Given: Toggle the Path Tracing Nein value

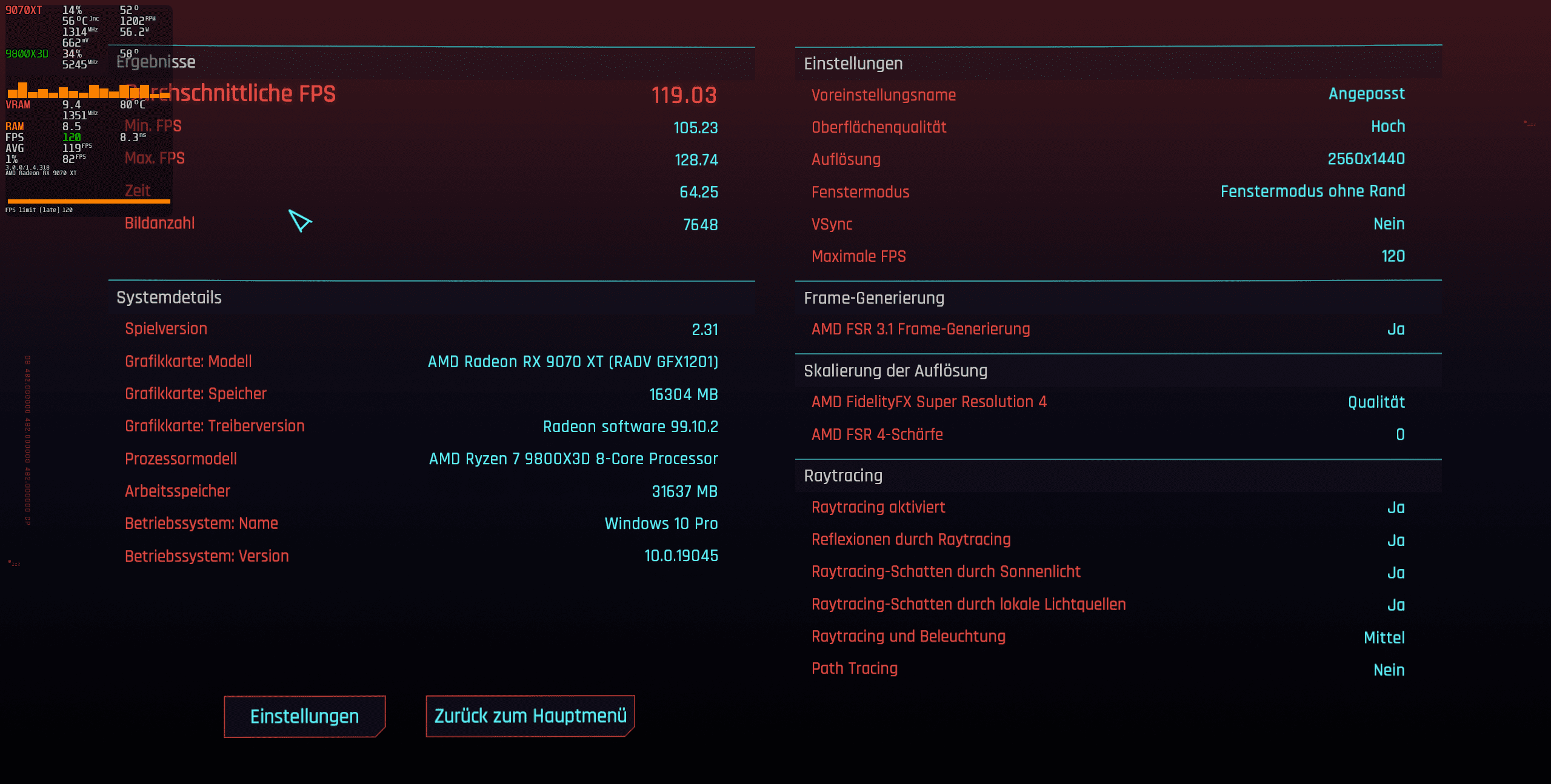Looking at the screenshot, I should (x=1389, y=669).
